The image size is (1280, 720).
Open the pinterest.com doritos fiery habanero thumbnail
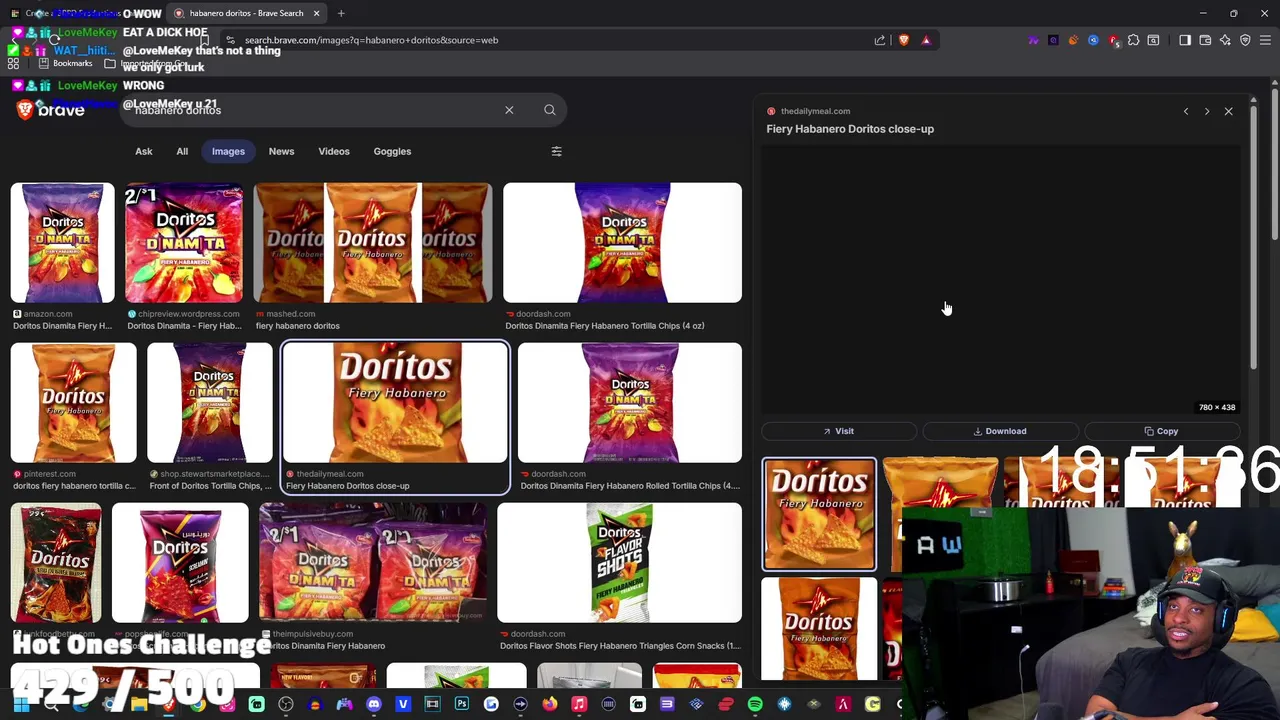pyautogui.click(x=73, y=403)
